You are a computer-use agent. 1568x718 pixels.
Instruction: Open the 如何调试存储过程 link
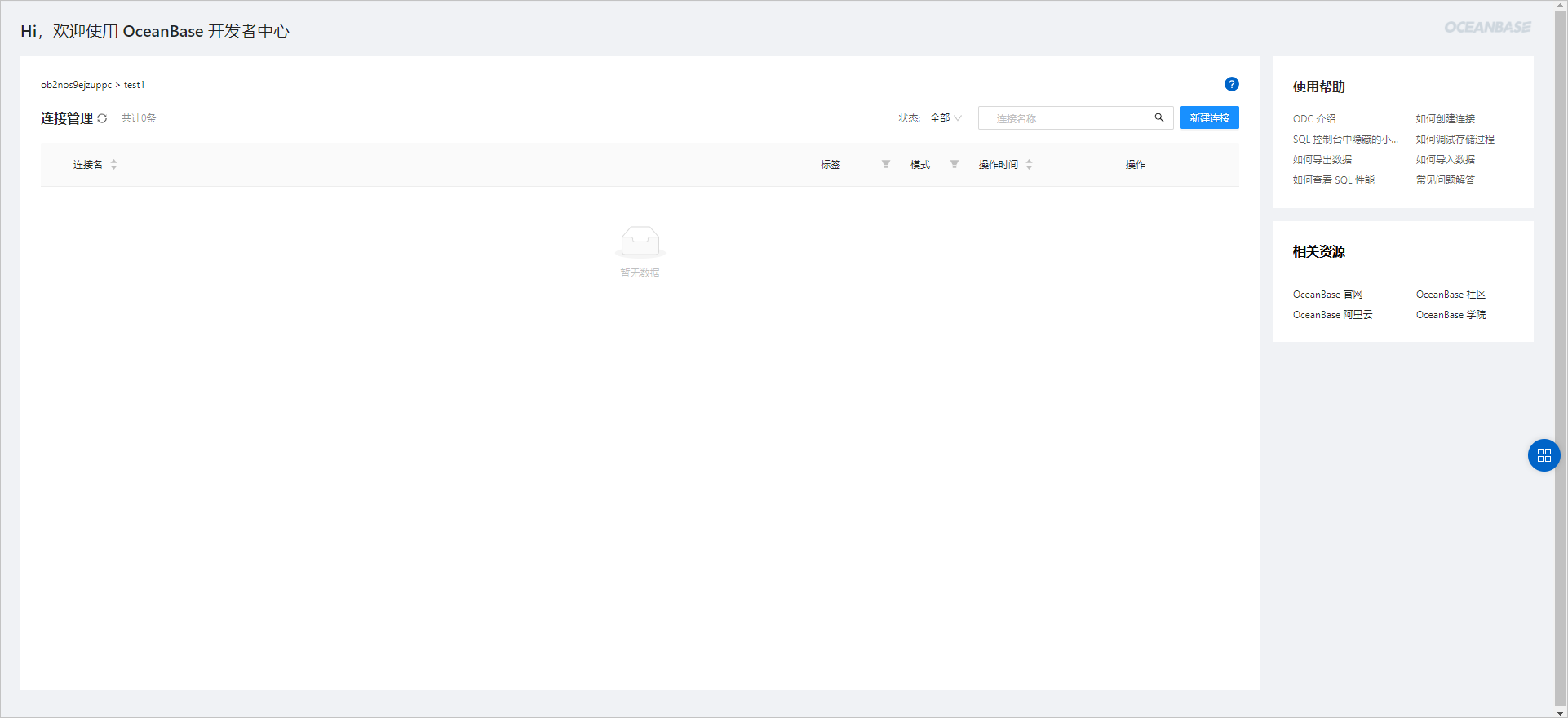[1455, 140]
